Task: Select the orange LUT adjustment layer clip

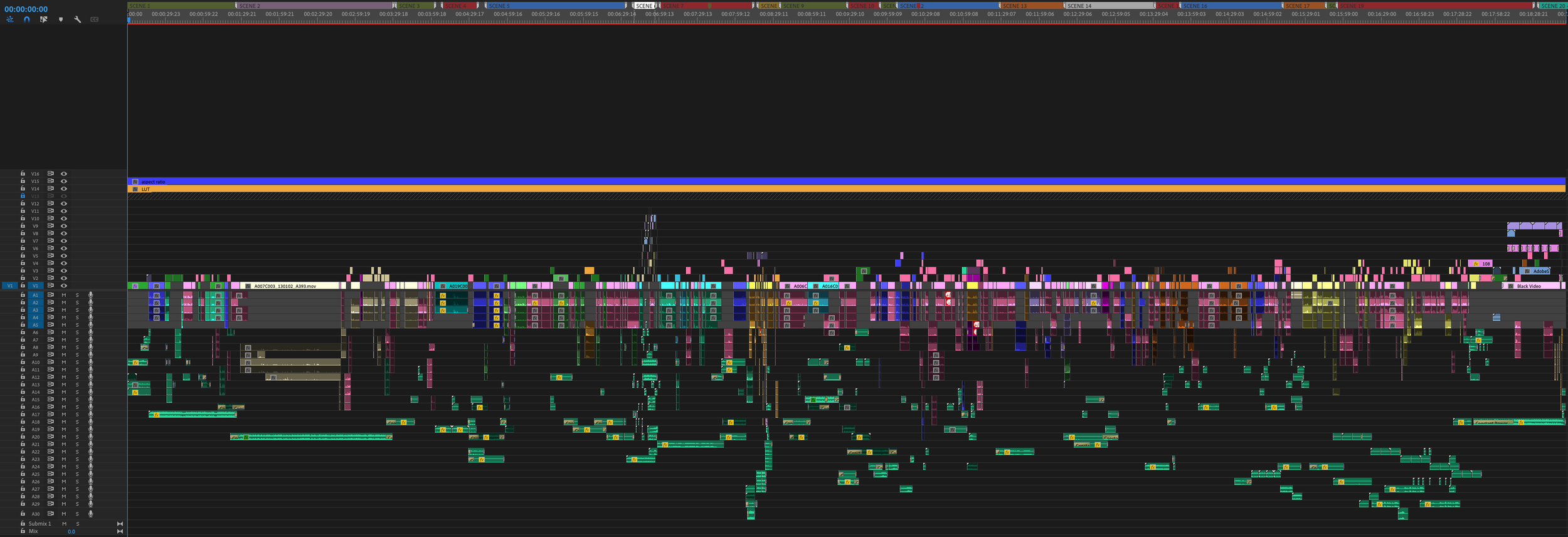Action: click(x=847, y=189)
